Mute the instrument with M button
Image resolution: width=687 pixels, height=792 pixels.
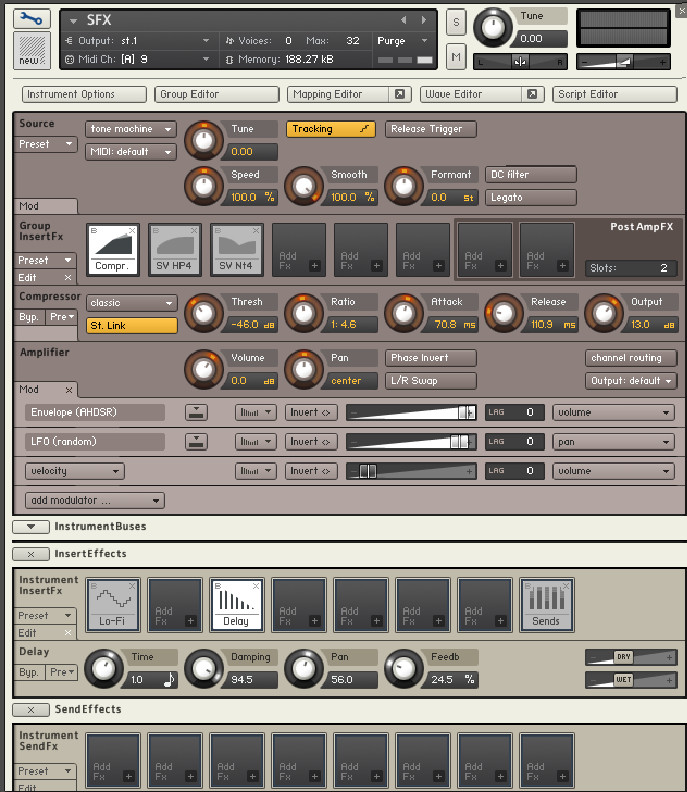point(456,57)
